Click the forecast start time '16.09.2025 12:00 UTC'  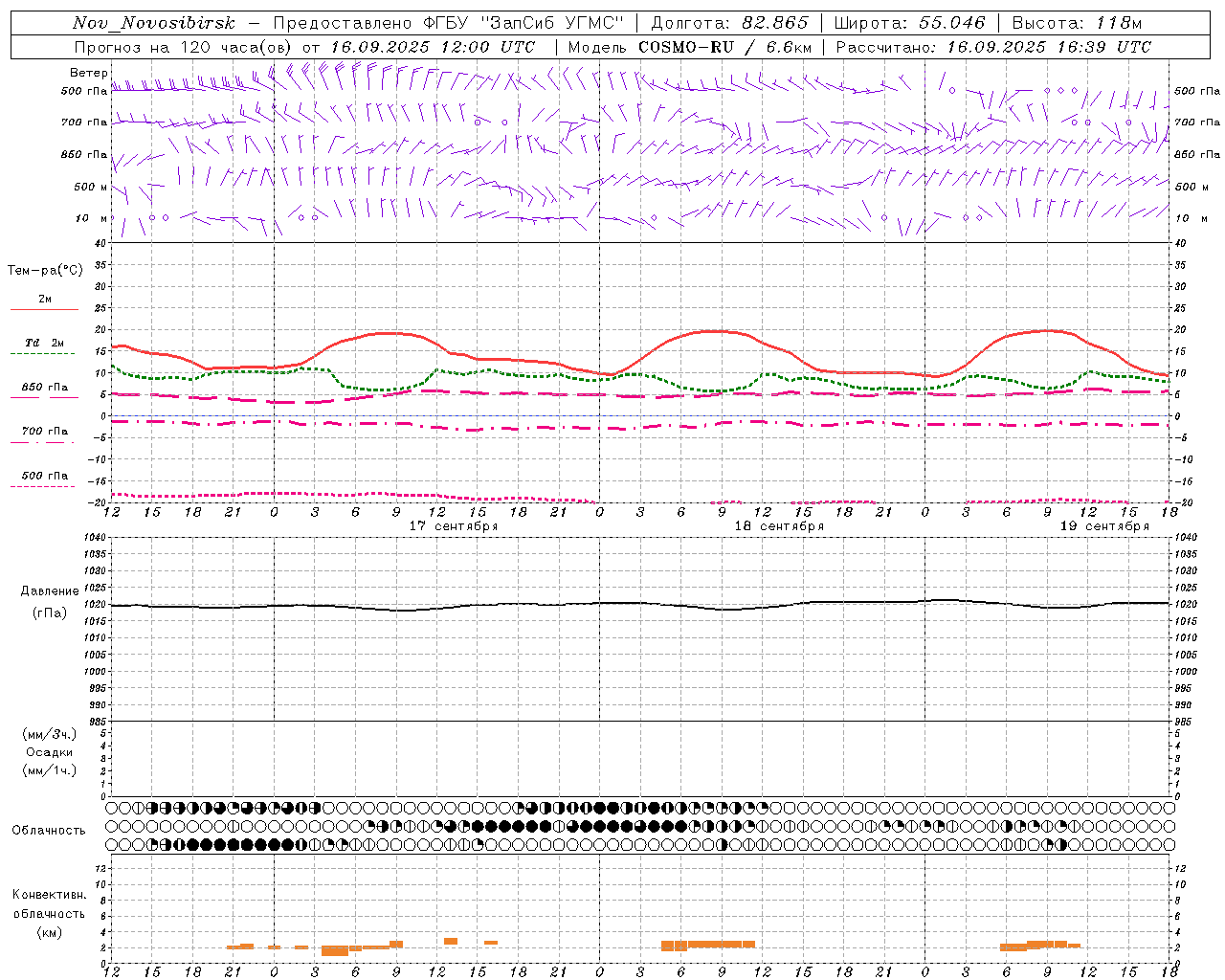point(433,47)
